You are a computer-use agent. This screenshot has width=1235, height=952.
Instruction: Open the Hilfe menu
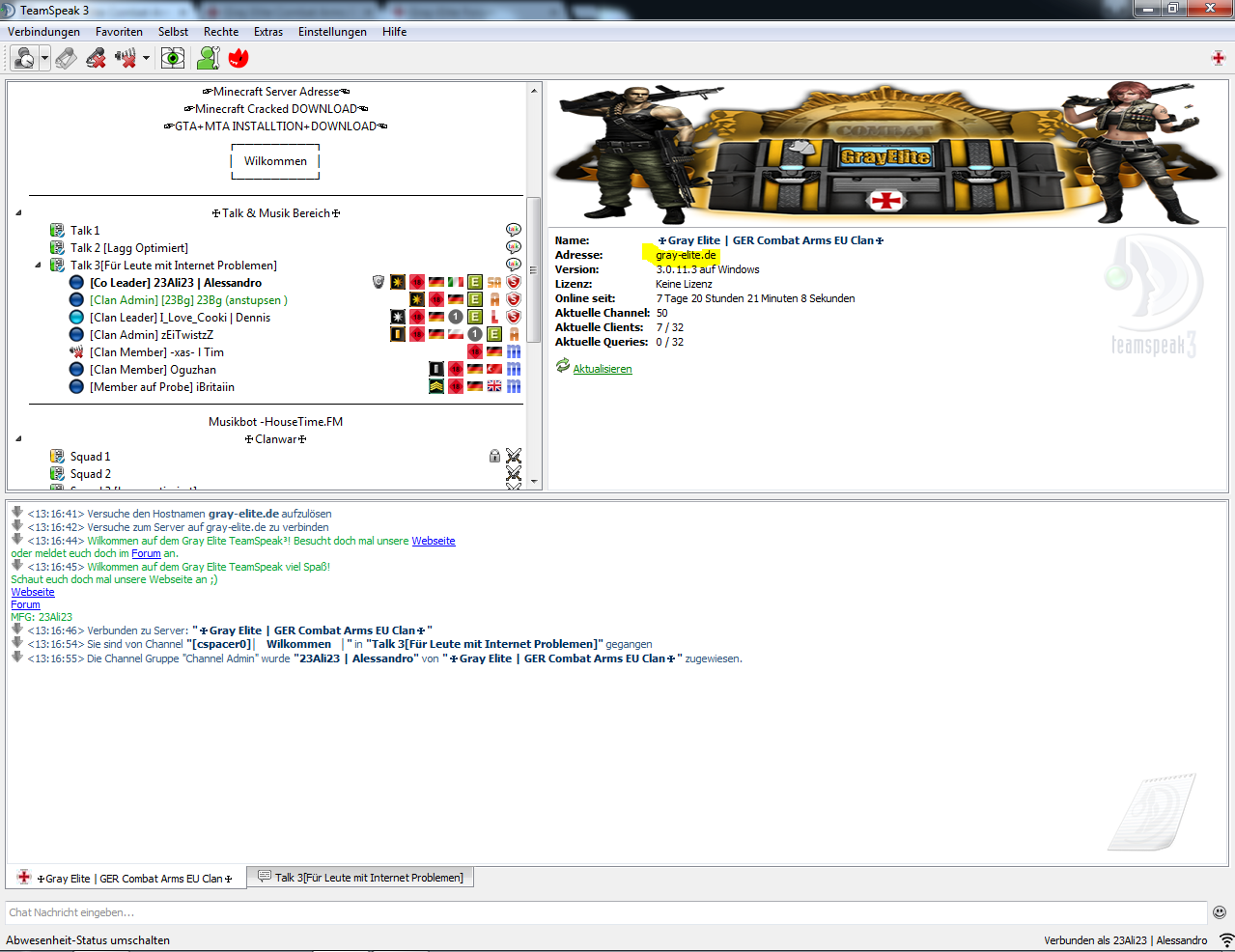coord(394,32)
